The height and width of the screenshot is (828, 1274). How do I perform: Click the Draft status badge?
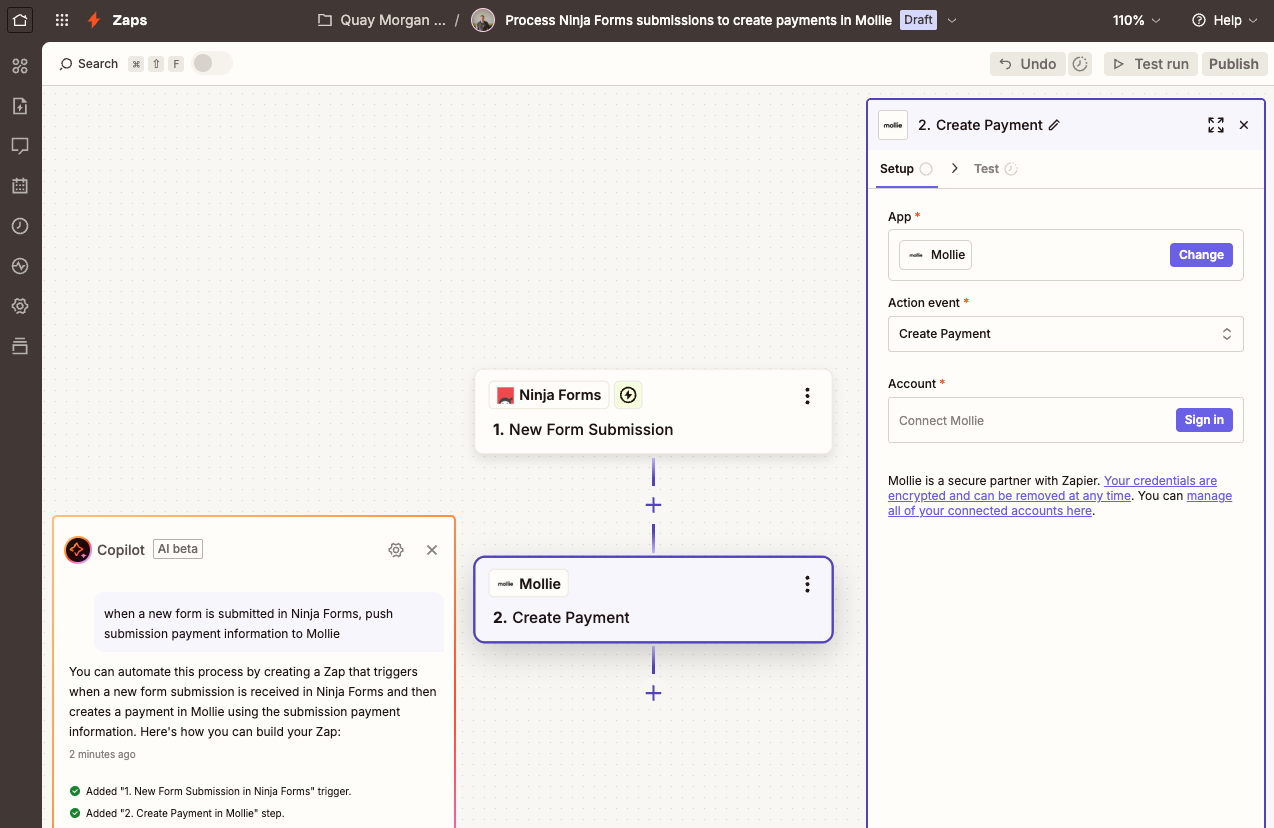coord(918,20)
